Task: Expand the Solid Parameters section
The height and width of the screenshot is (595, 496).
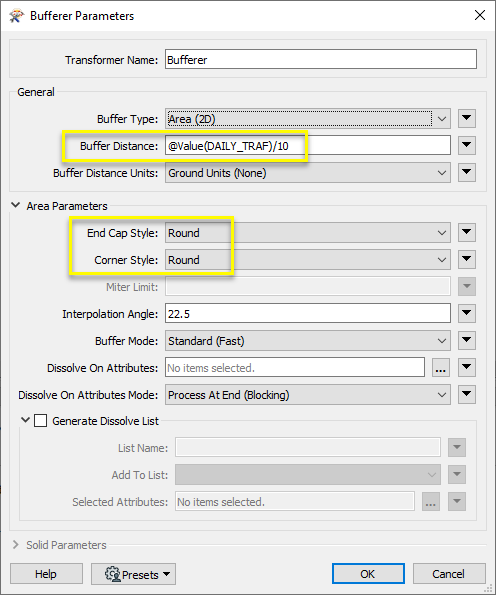Action: (x=16, y=545)
